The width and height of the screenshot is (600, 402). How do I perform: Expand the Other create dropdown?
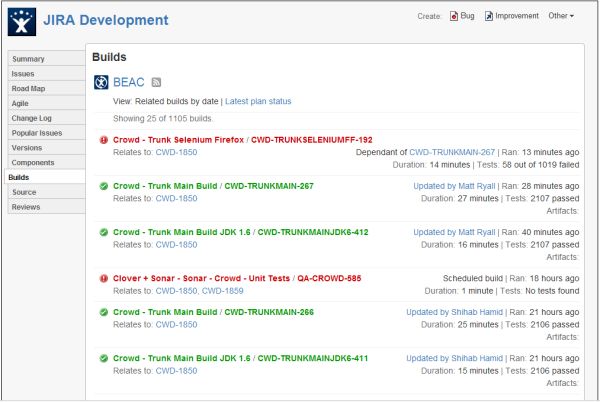click(x=561, y=16)
